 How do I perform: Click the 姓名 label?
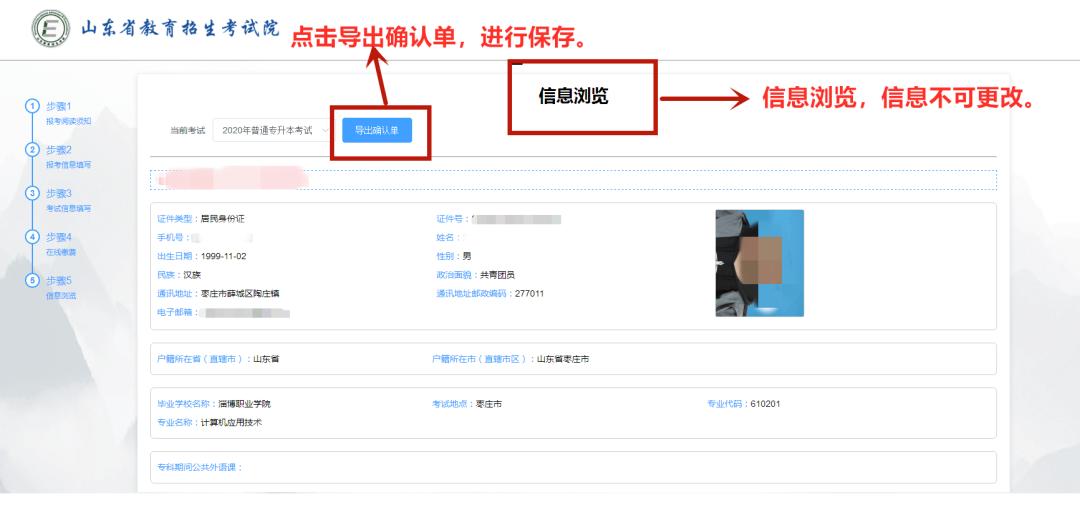(449, 238)
